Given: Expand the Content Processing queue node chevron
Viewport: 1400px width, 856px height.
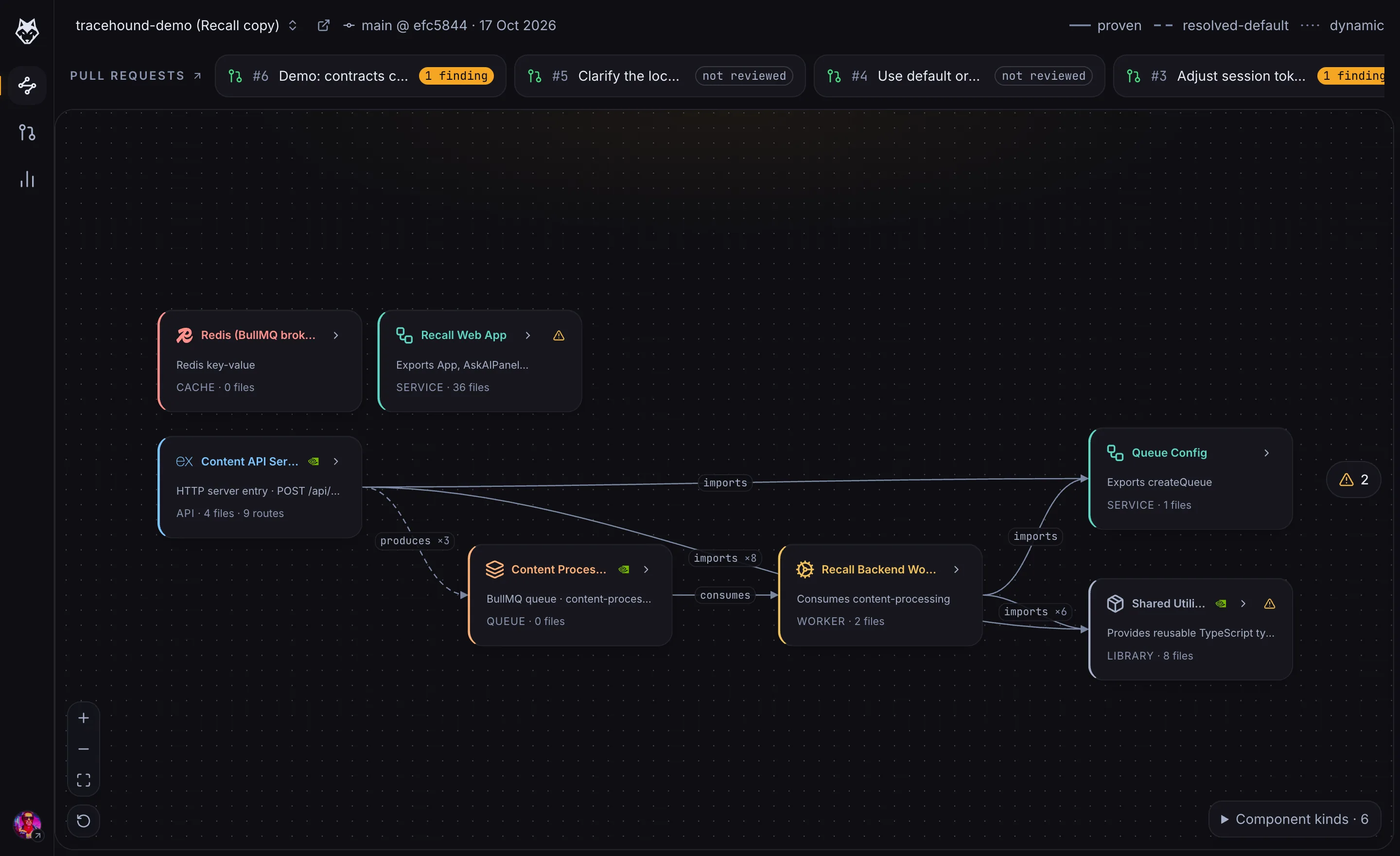Looking at the screenshot, I should (646, 570).
